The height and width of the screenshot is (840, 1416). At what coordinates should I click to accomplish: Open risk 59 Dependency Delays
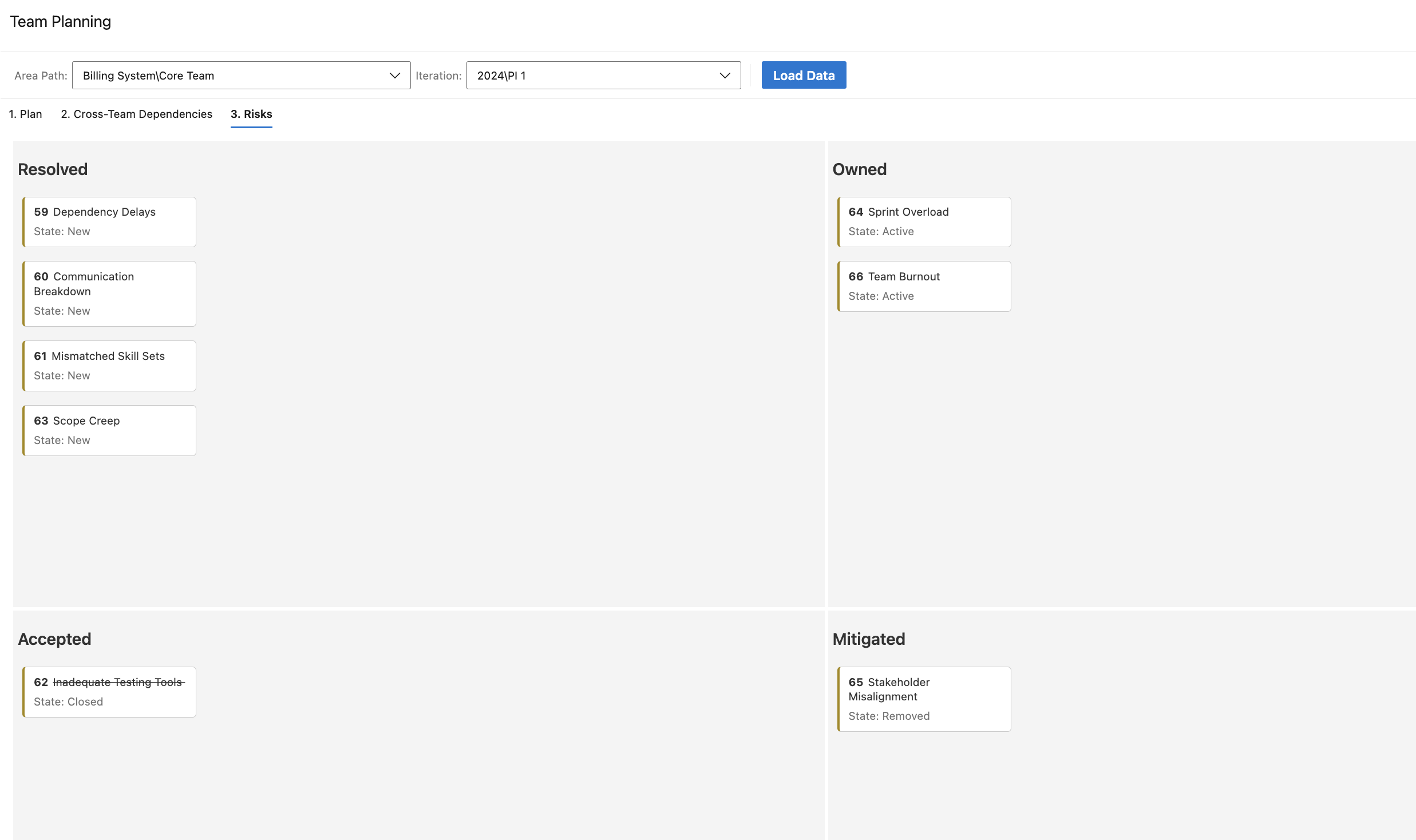click(x=109, y=221)
